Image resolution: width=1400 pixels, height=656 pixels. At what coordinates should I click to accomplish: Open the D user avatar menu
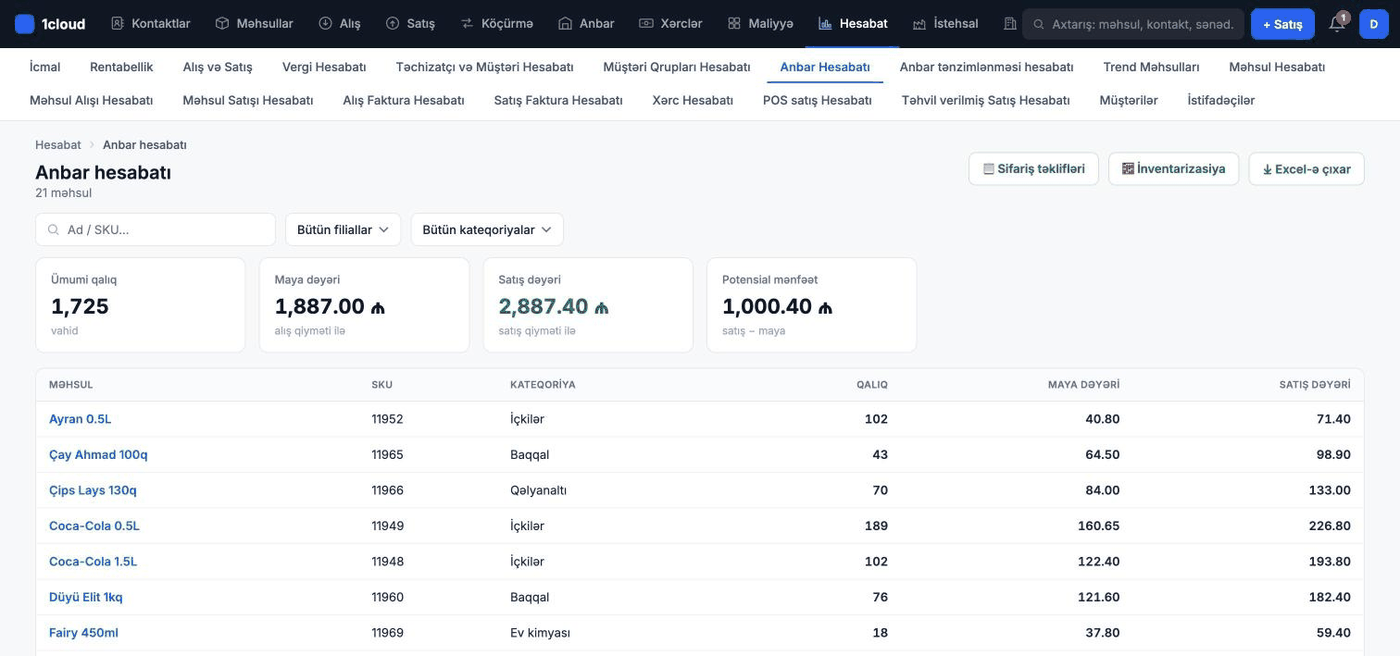pyautogui.click(x=1373, y=23)
